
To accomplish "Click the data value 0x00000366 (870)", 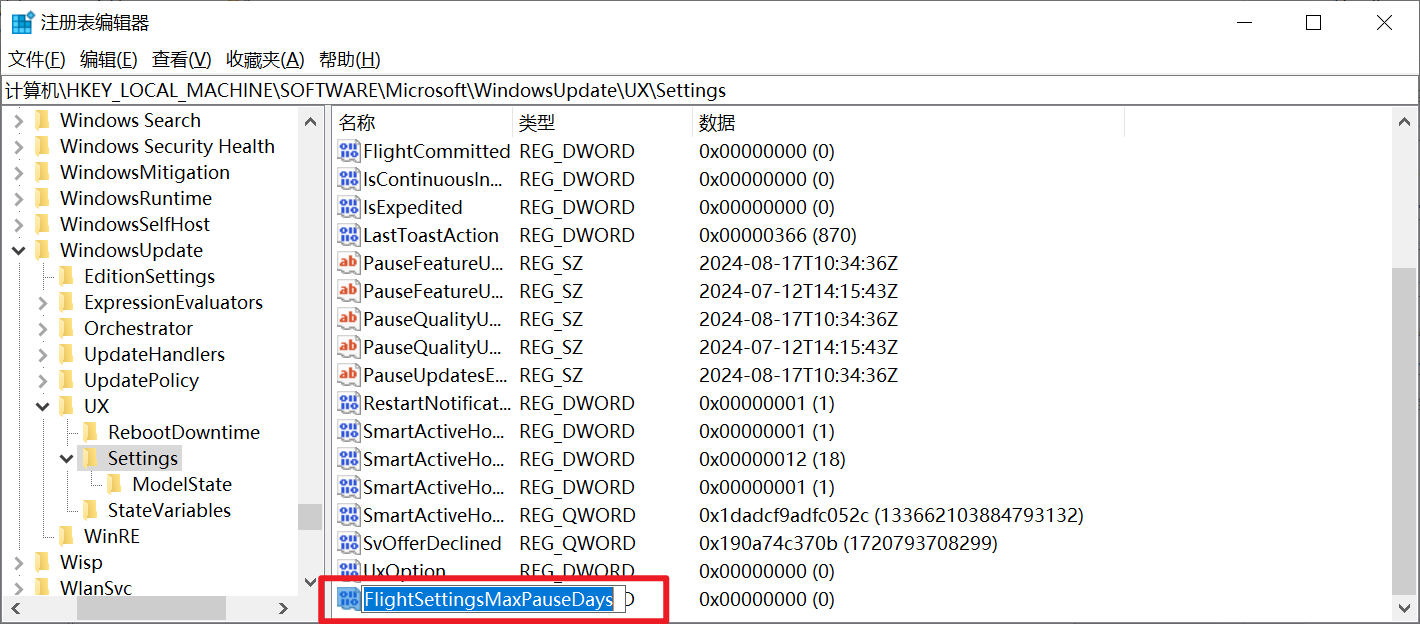I will [x=778, y=235].
